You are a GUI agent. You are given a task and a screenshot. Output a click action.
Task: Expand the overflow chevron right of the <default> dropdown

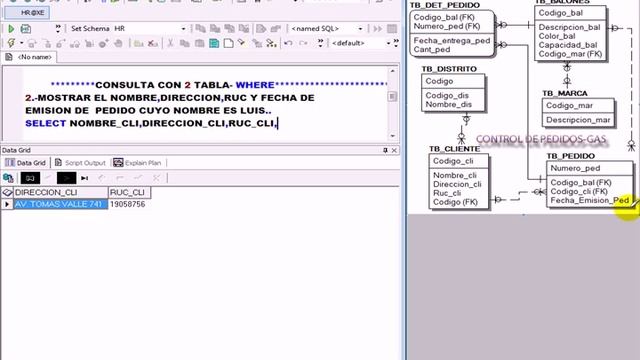[x=396, y=43]
